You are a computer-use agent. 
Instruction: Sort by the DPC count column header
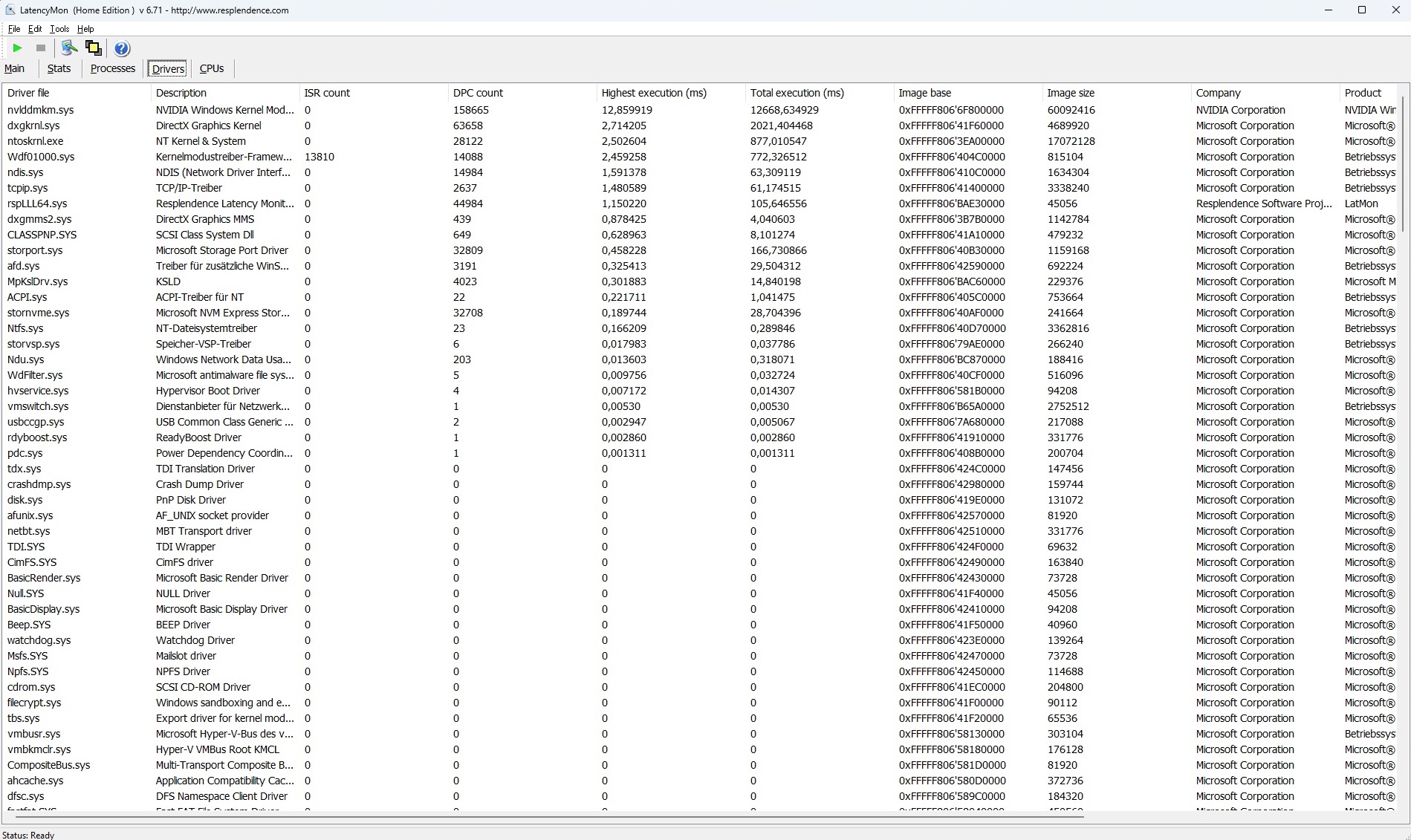(478, 93)
